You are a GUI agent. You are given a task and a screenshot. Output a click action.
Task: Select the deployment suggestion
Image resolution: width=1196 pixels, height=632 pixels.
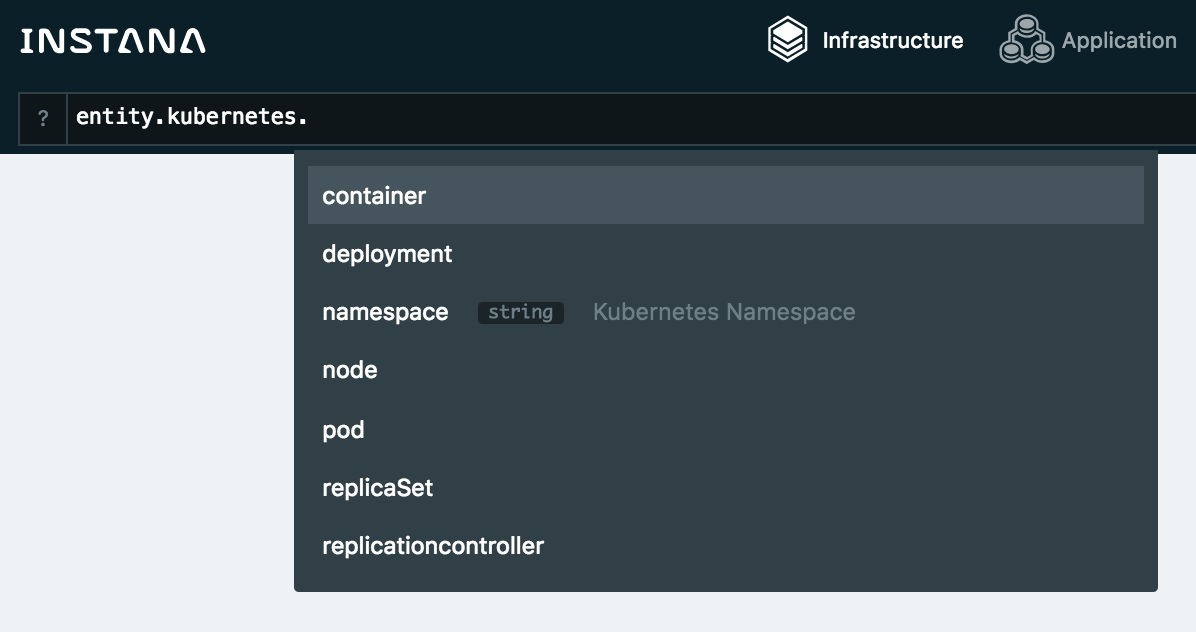click(725, 254)
